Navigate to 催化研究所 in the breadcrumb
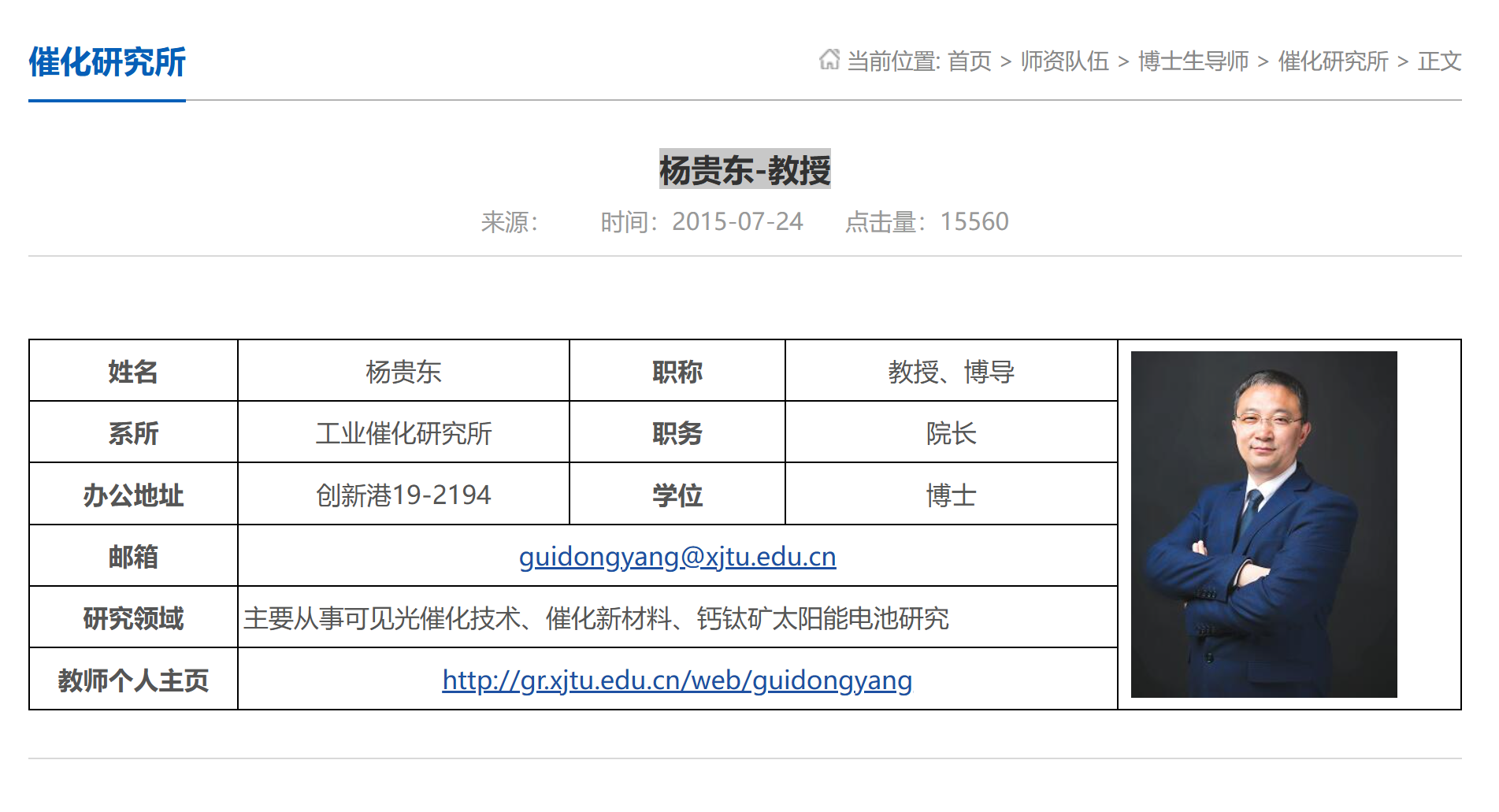The width and height of the screenshot is (1499, 812). click(x=1333, y=61)
